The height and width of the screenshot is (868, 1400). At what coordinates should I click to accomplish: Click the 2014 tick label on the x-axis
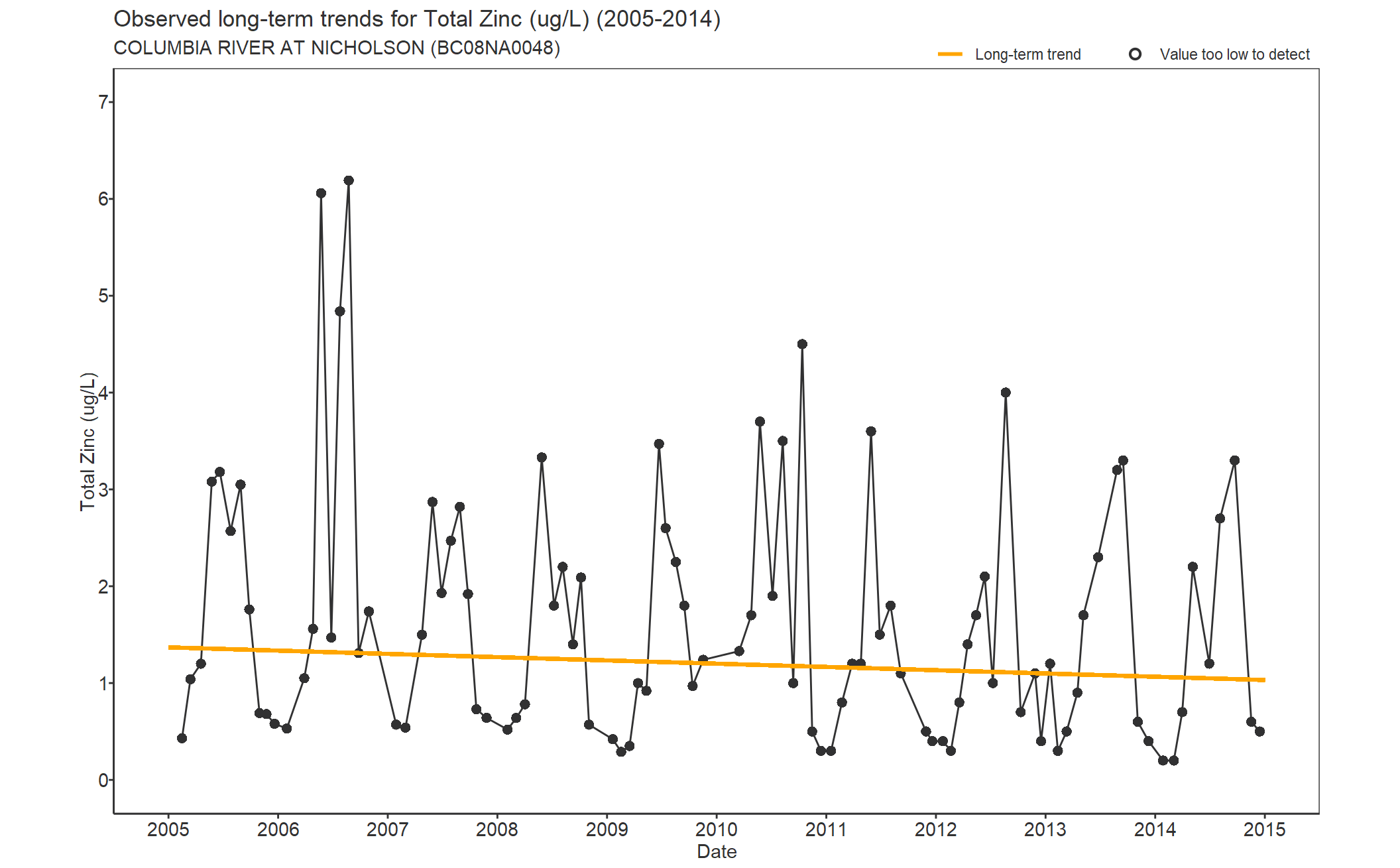coord(1155,830)
